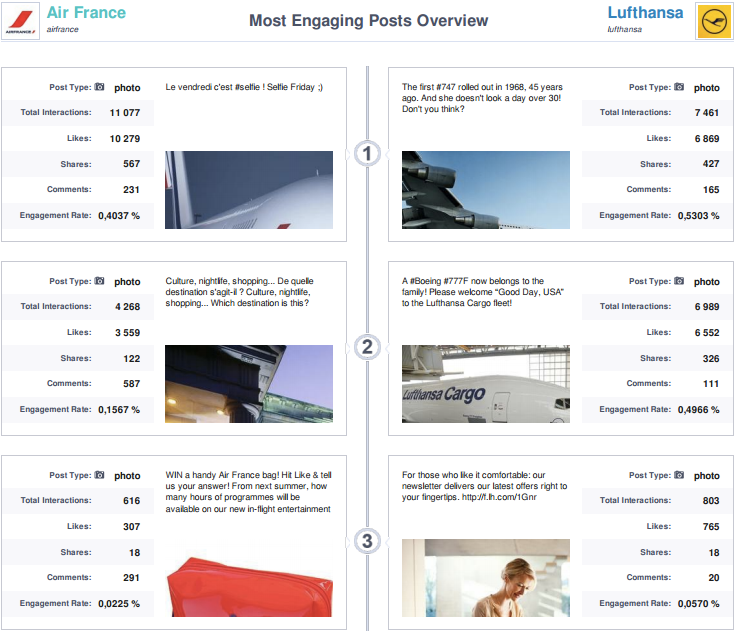Select Total Interactions value 803
Screen dimensions: 735x631
711,501
